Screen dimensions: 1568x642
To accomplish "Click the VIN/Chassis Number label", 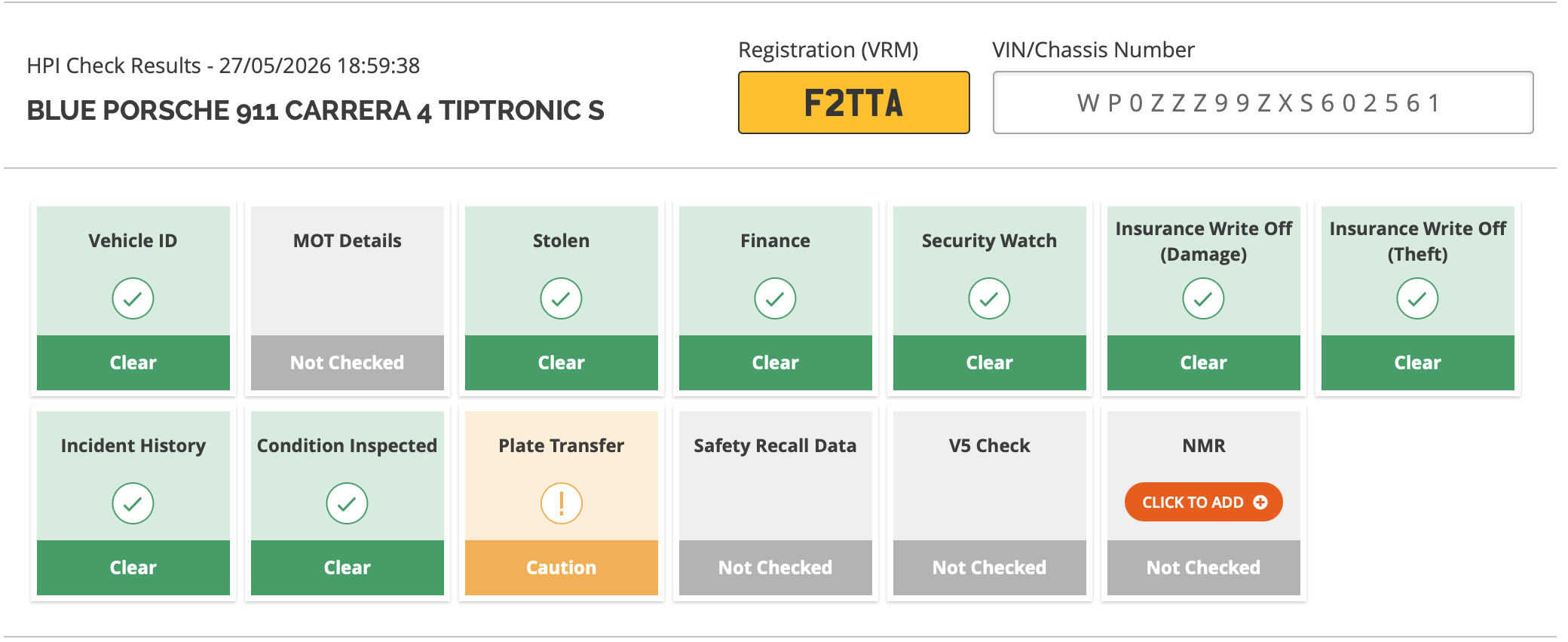I will tap(1094, 50).
